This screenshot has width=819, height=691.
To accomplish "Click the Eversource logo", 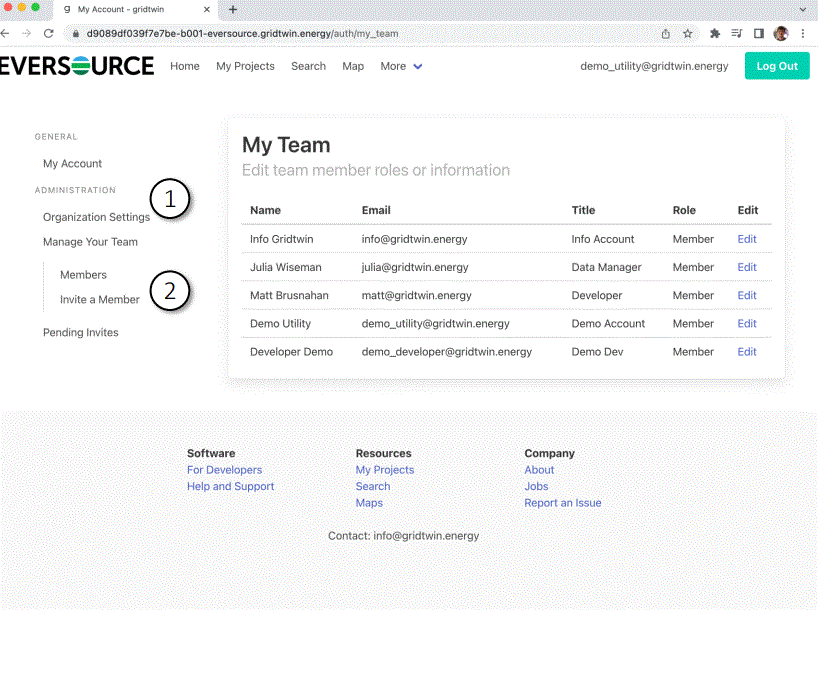I will click(x=75, y=65).
